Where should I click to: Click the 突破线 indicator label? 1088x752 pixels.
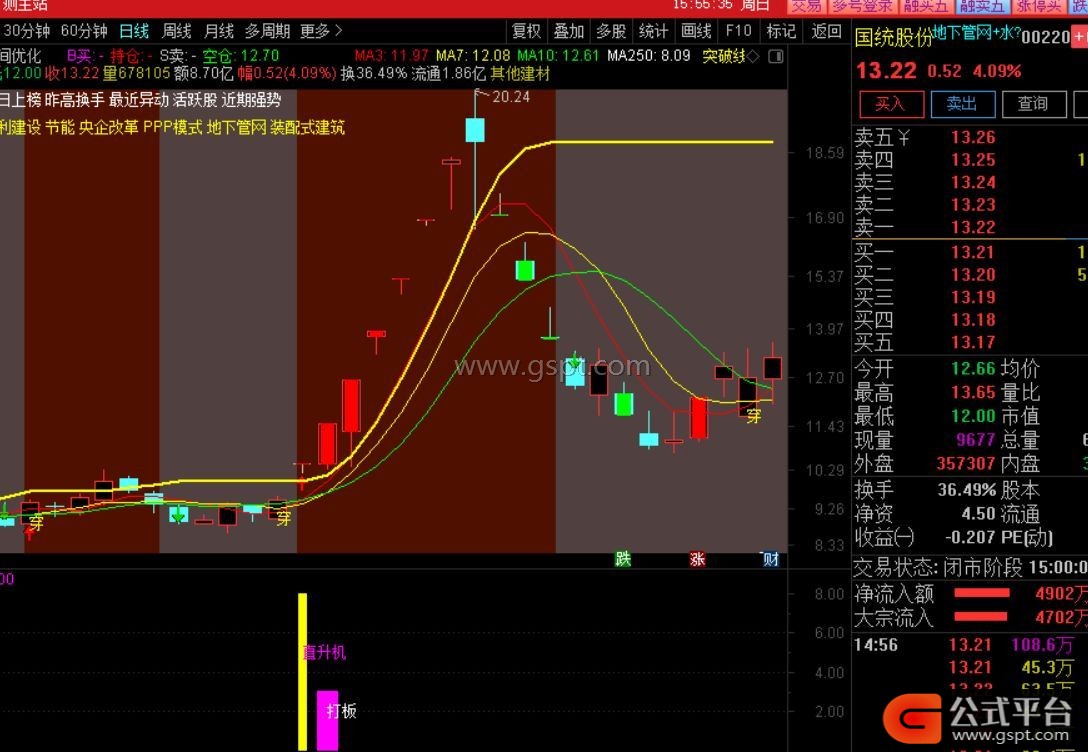724,56
